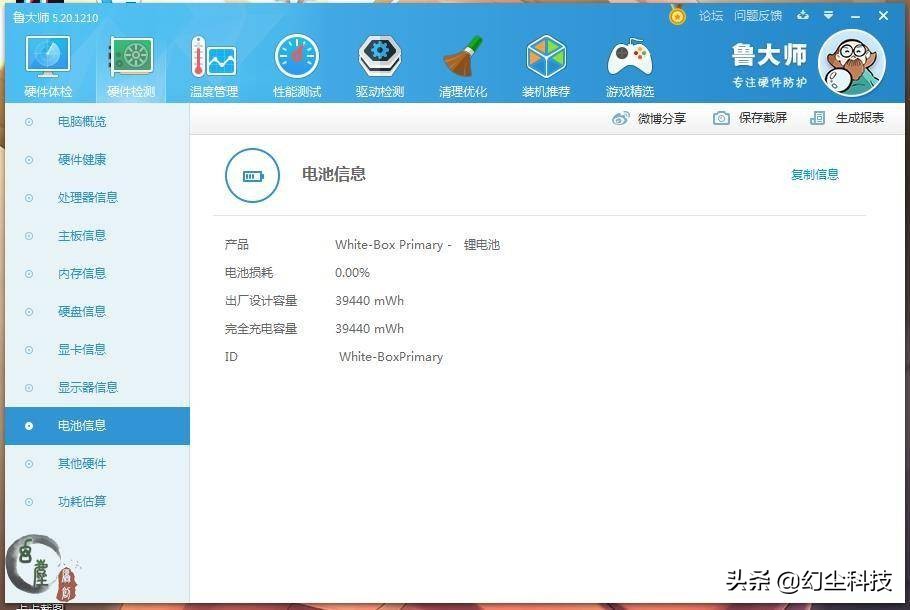Viewport: 910px width, 610px height.
Task: Click the circular battery info icon
Action: (x=252, y=175)
